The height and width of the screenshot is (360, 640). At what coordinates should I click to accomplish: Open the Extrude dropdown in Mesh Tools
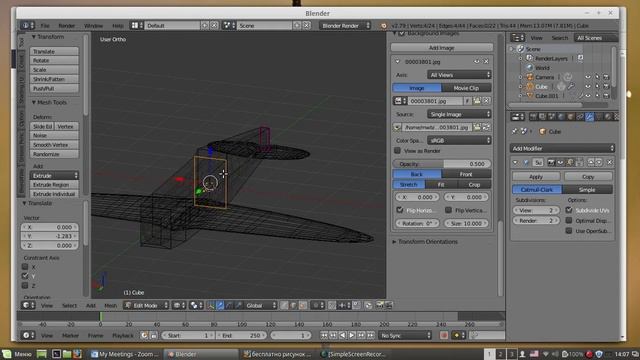[54, 175]
